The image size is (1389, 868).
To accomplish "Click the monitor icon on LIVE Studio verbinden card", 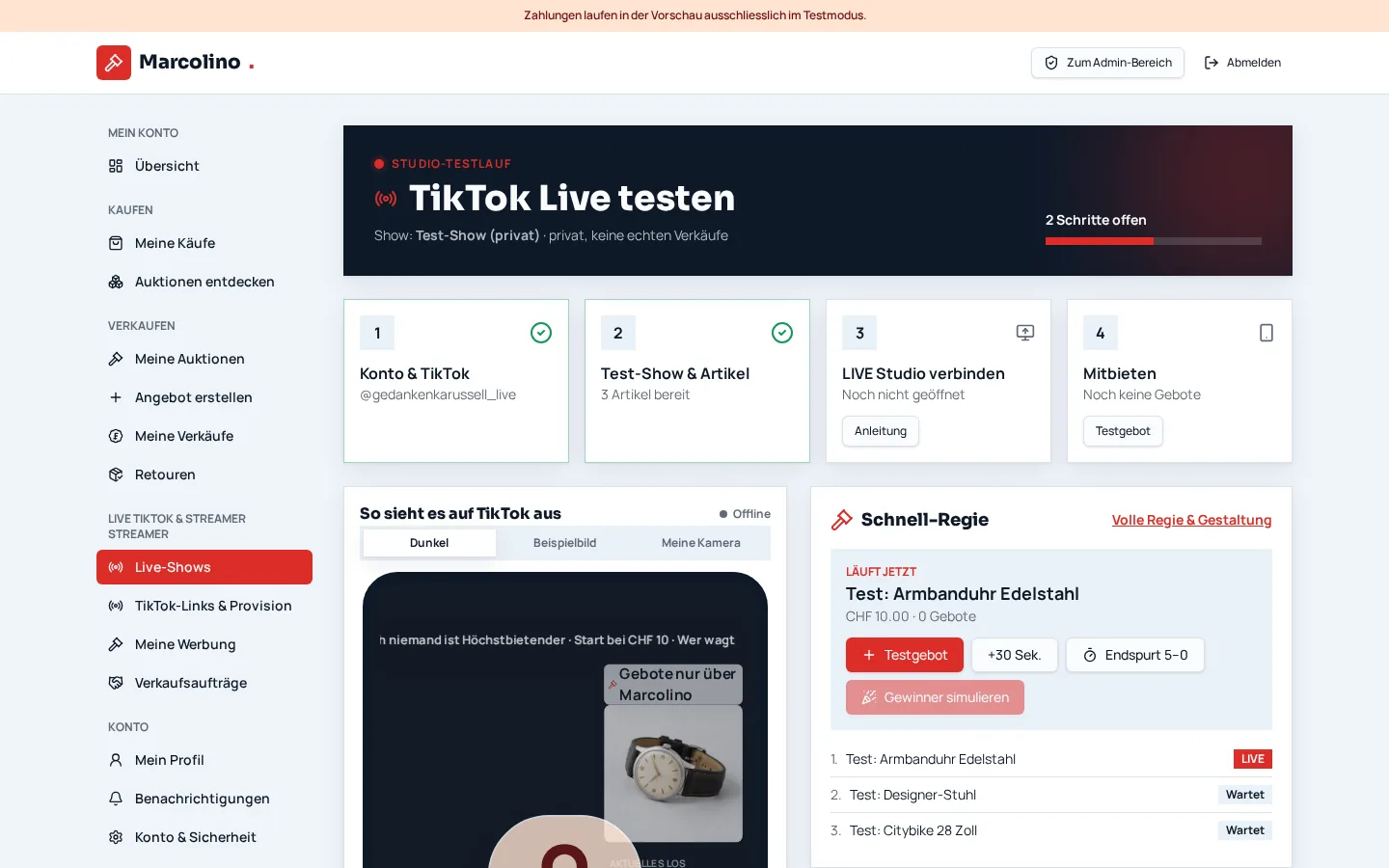I will 1025,333.
